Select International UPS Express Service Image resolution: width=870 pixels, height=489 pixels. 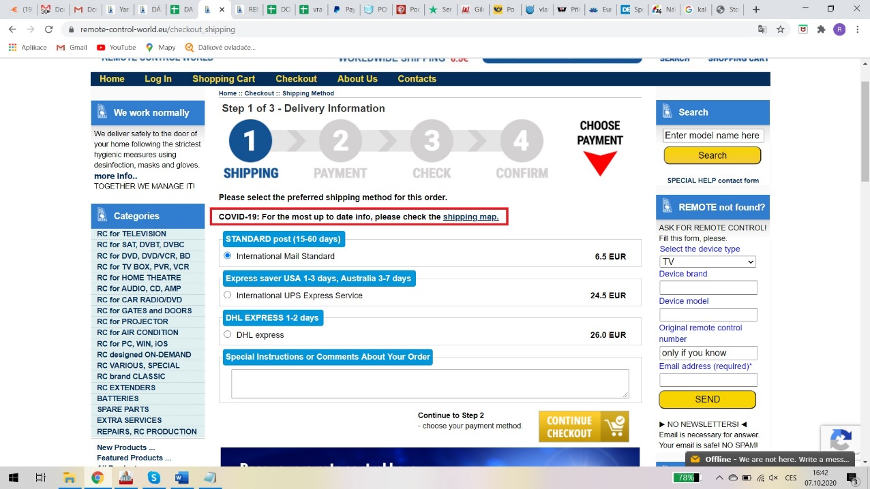click(227, 295)
